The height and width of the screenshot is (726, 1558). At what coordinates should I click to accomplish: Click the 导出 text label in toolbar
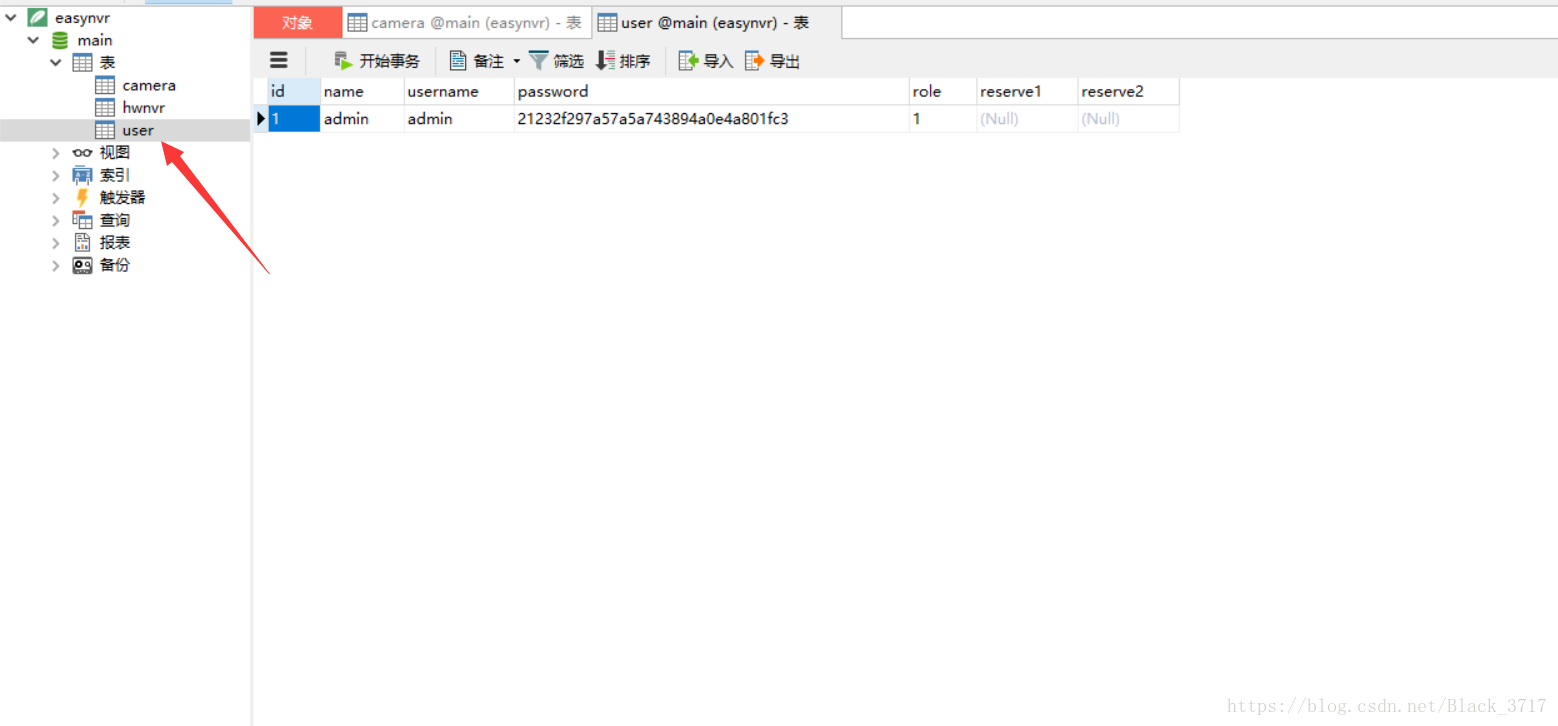coord(785,61)
